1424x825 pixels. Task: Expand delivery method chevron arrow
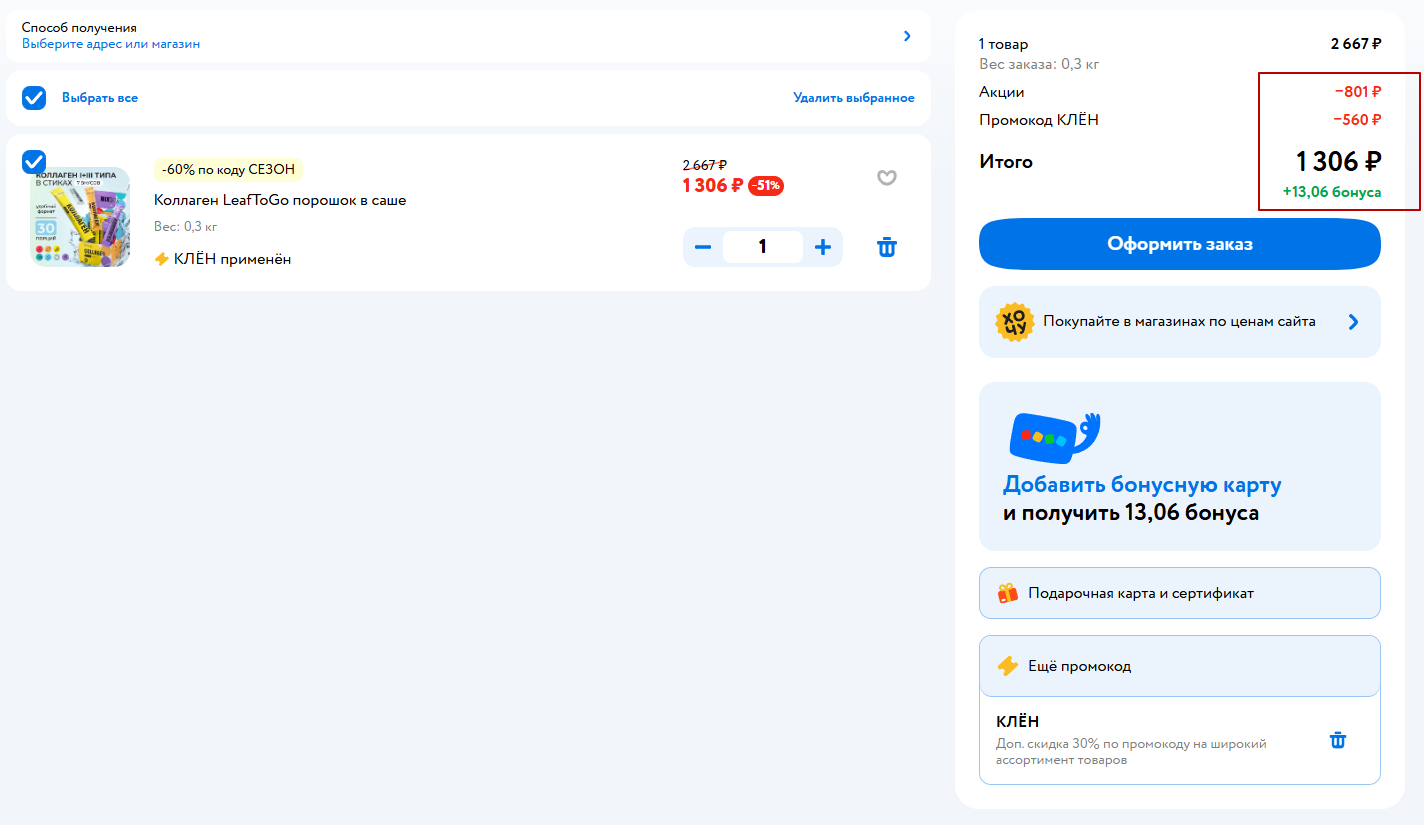[907, 36]
